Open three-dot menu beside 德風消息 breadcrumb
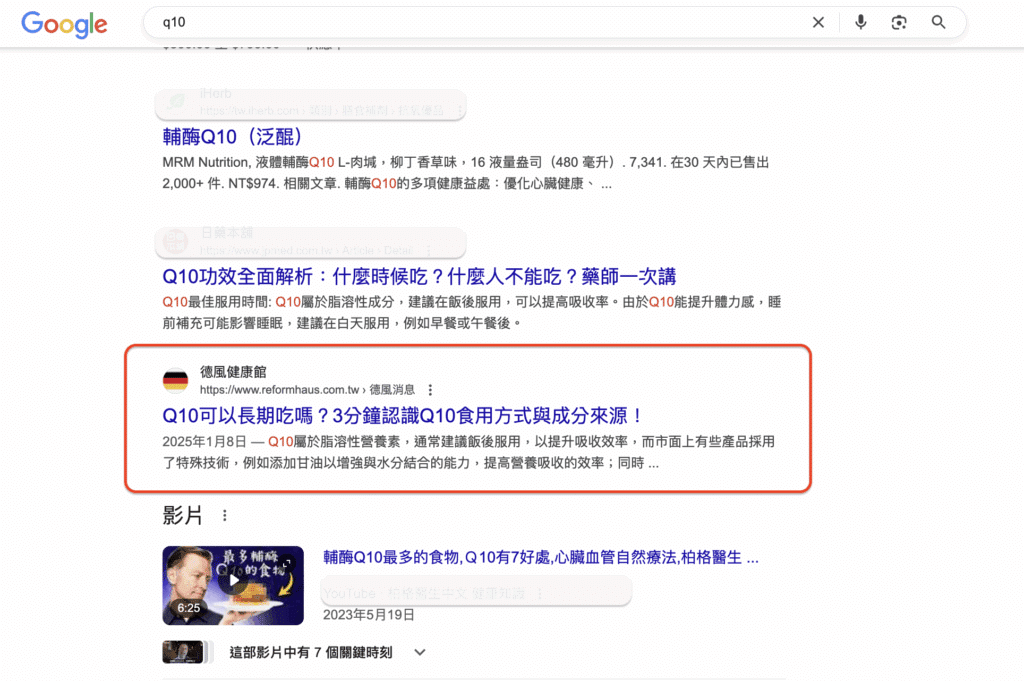The width and height of the screenshot is (1024, 681). pos(430,390)
